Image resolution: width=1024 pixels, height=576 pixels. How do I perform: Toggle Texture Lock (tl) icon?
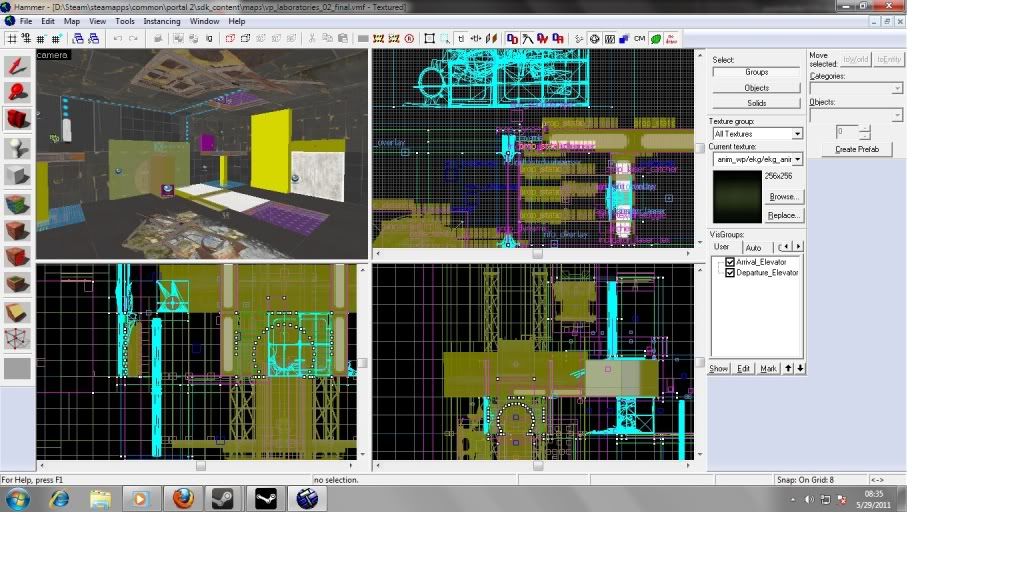[461, 39]
